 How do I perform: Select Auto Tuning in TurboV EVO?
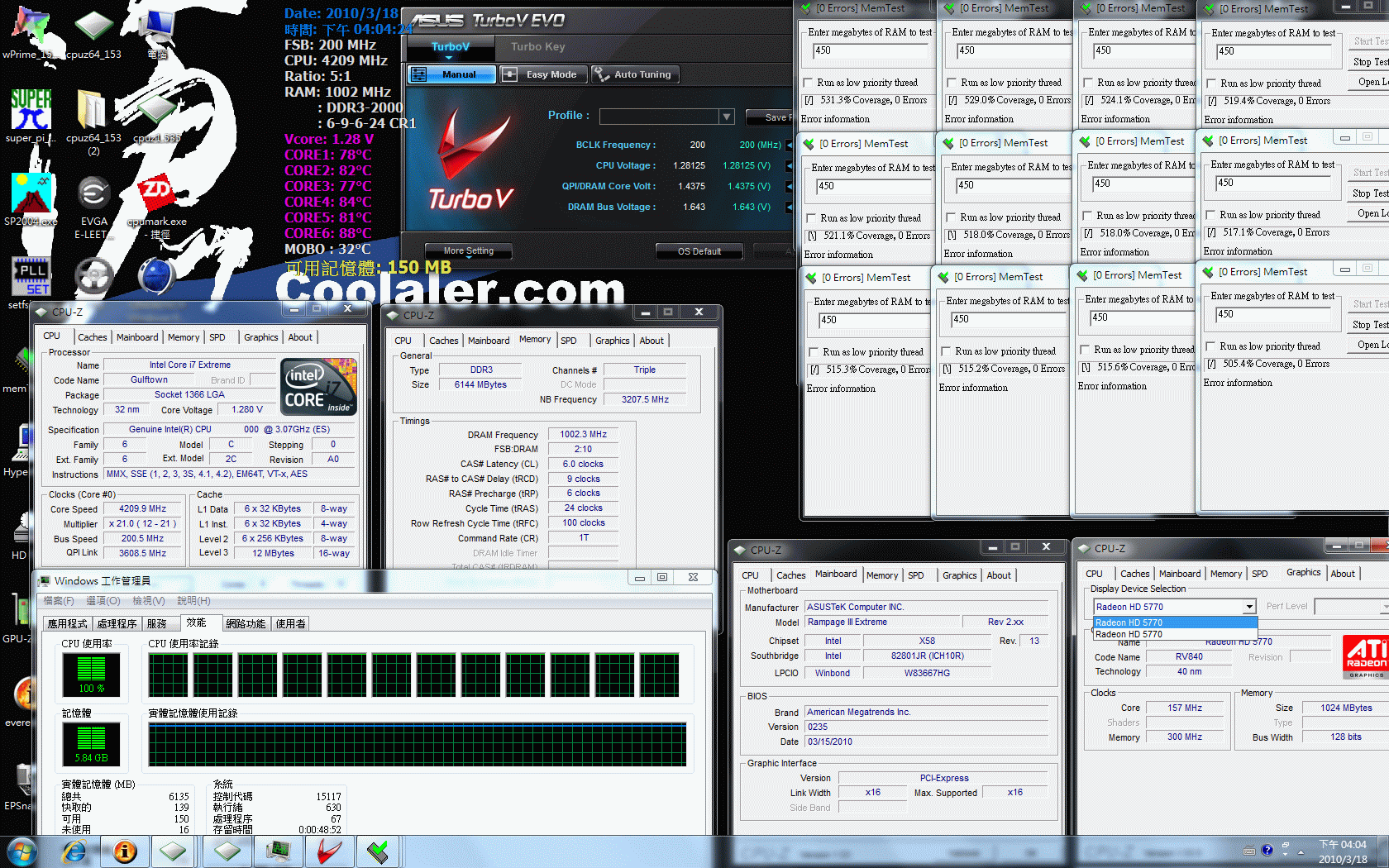click(634, 74)
